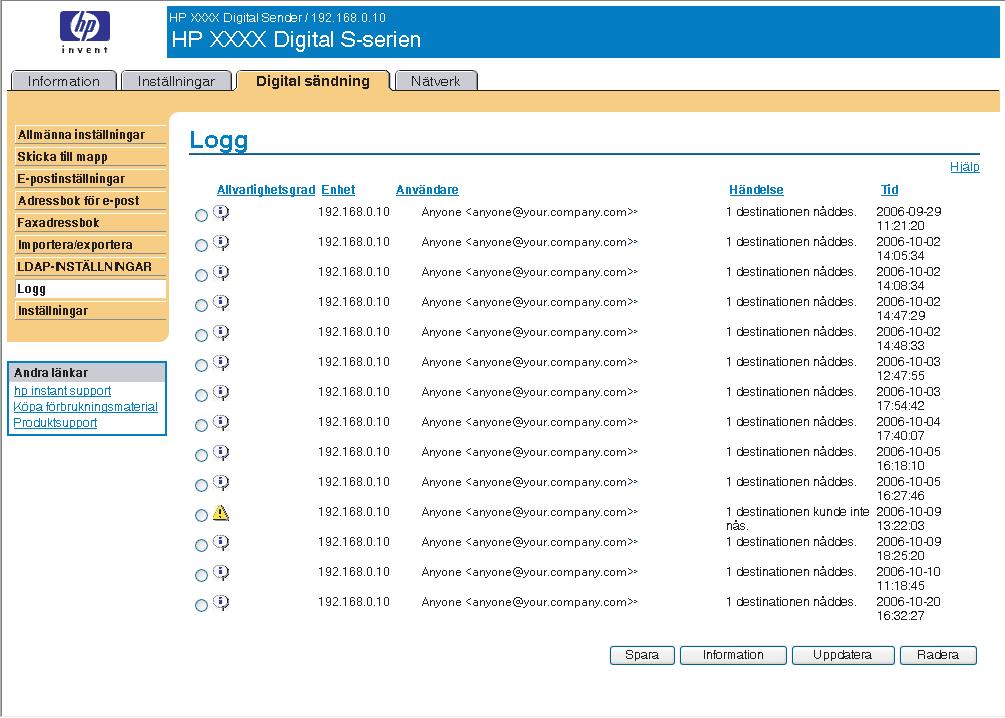Viewport: 1005px width, 718px height.
Task: Sort log by Allvarlighetsgrad column
Action: pos(266,190)
